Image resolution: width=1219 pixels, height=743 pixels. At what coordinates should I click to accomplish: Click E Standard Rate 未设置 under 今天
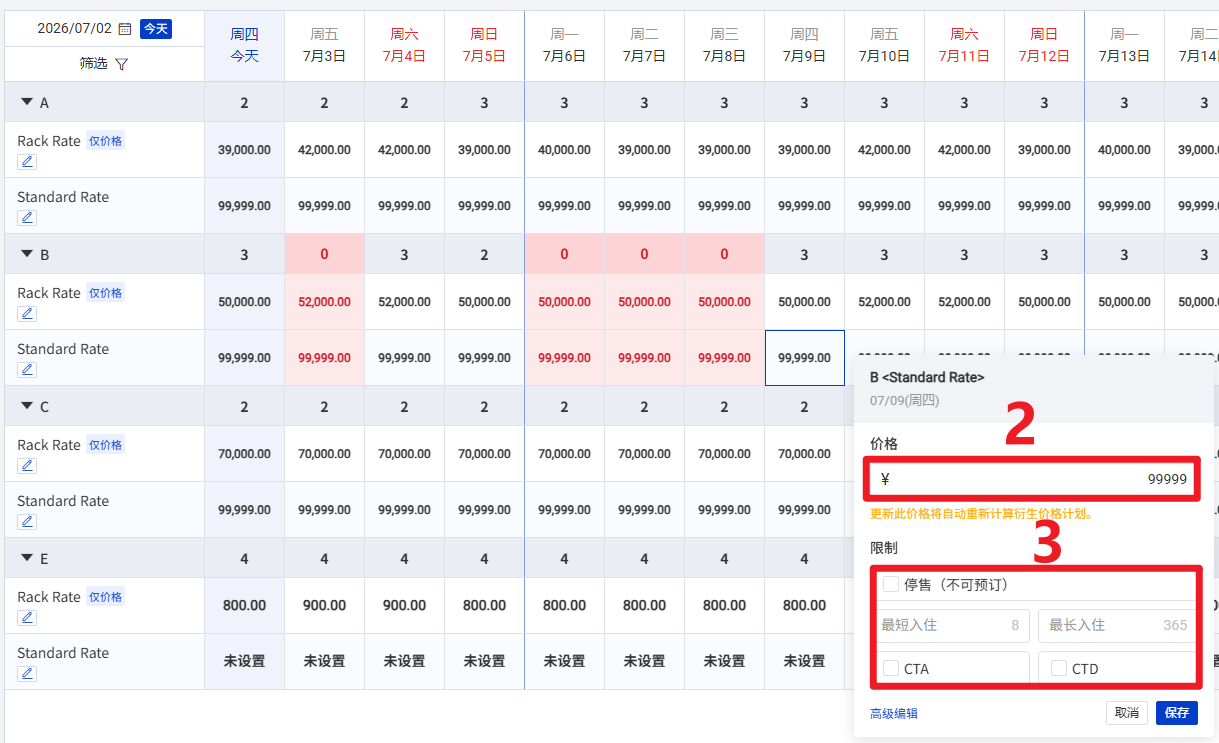point(244,662)
